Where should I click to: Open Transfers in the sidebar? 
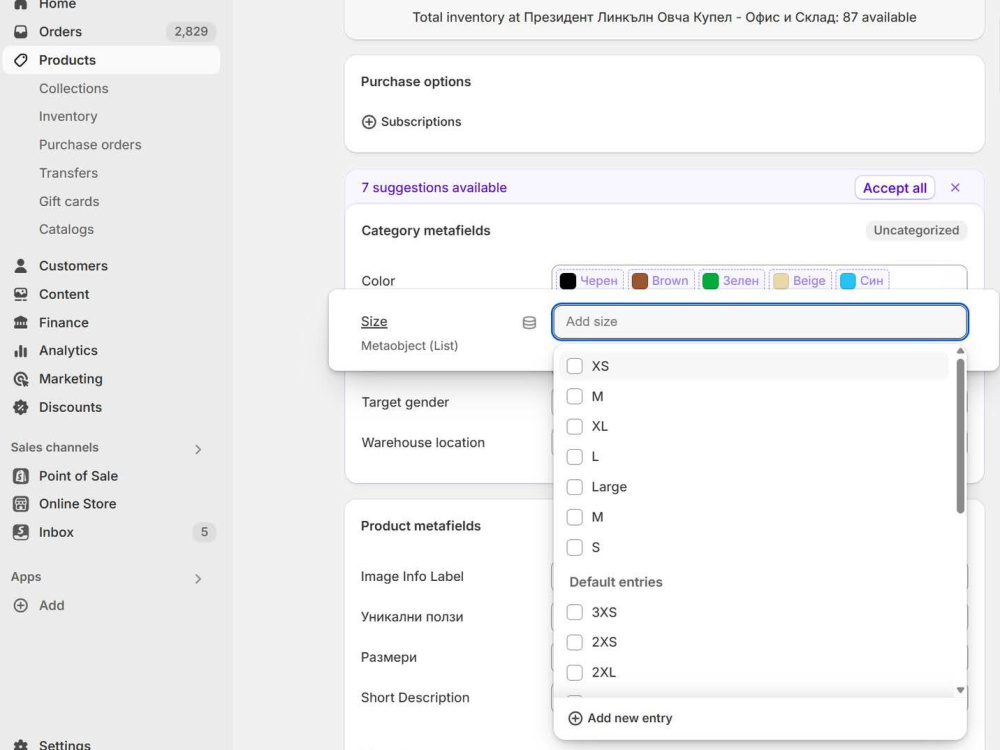(x=68, y=173)
